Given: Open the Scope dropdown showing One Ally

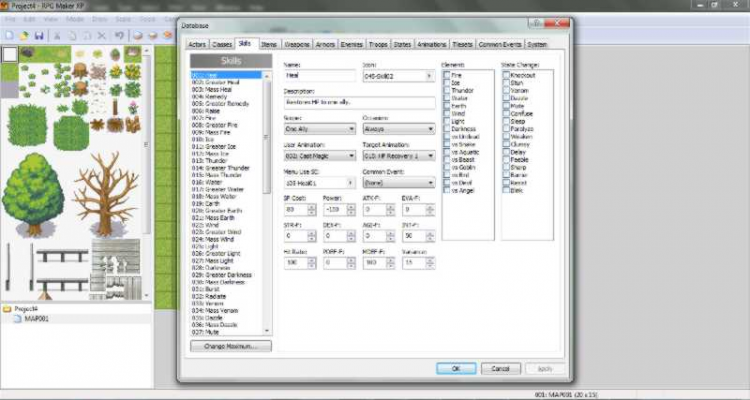Looking at the screenshot, I should tap(320, 129).
